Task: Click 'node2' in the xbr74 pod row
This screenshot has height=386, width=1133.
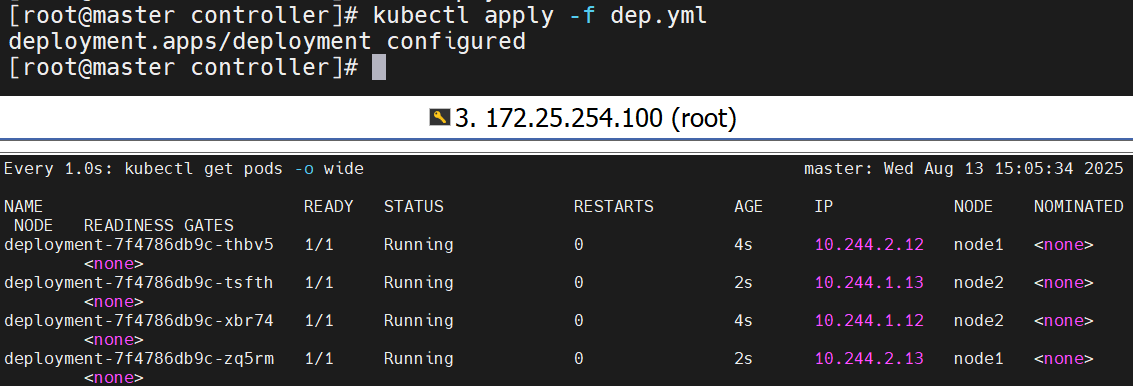Action: tap(978, 320)
